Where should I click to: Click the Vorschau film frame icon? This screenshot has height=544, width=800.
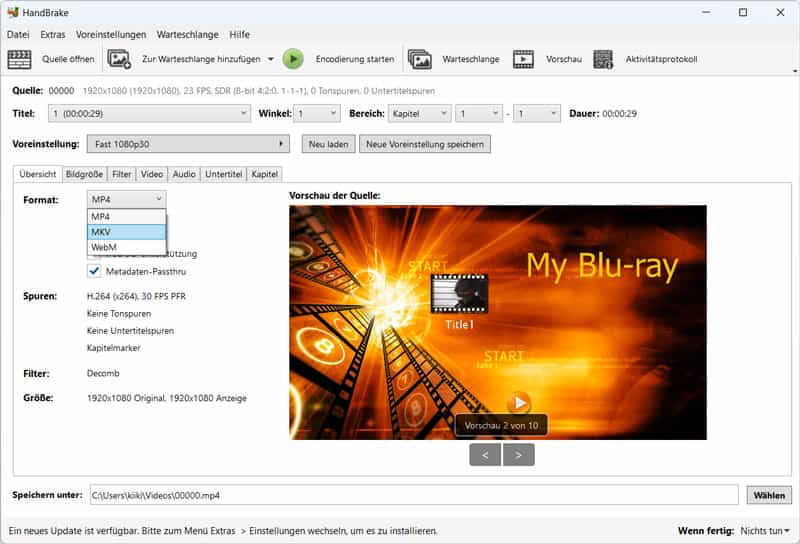coord(523,59)
